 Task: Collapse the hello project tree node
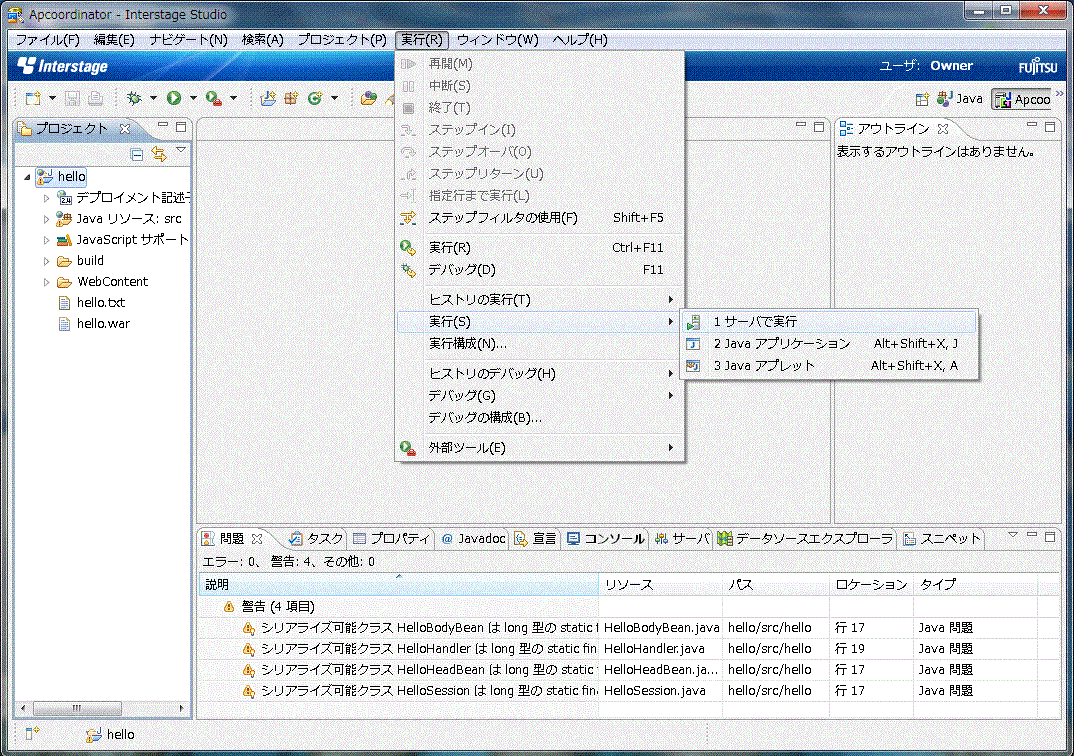click(27, 177)
